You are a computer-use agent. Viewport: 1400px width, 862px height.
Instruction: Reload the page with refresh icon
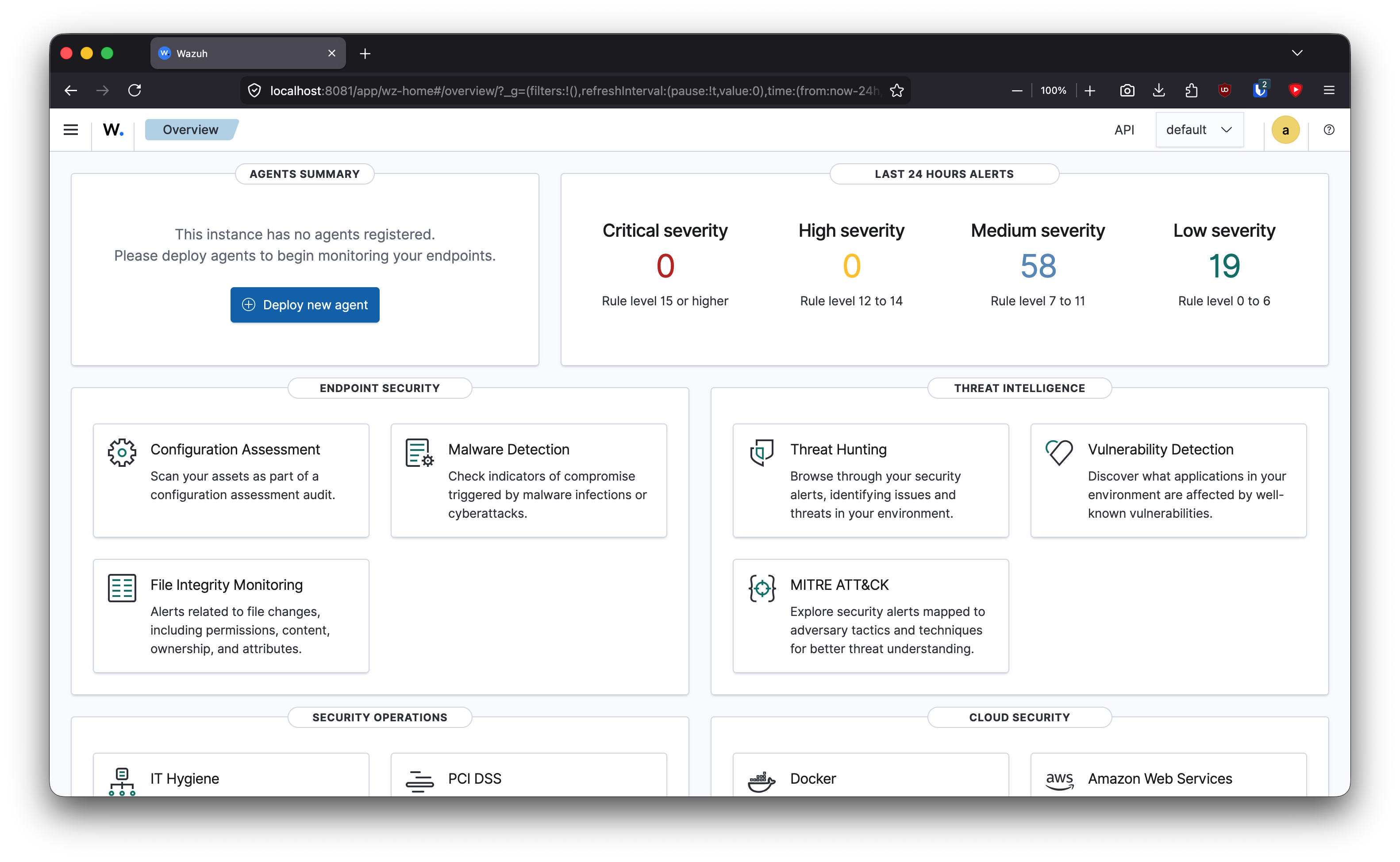pos(135,90)
